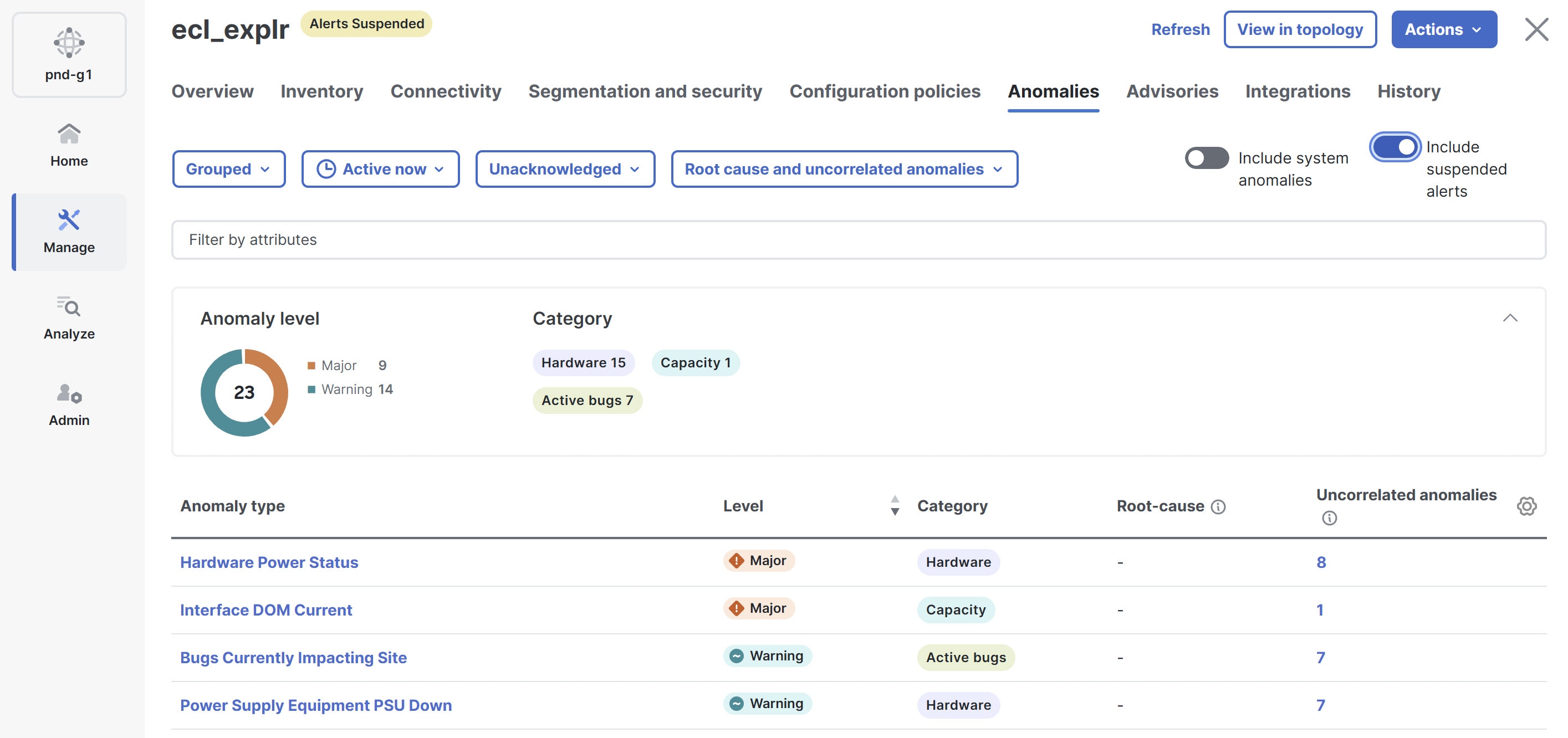Show Root-cause column info tooltip

(1218, 506)
